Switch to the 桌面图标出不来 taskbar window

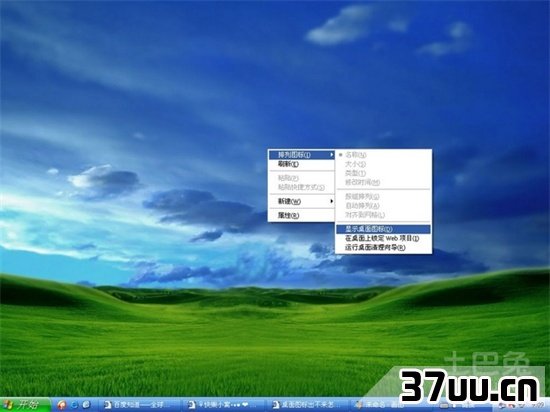[308, 405]
